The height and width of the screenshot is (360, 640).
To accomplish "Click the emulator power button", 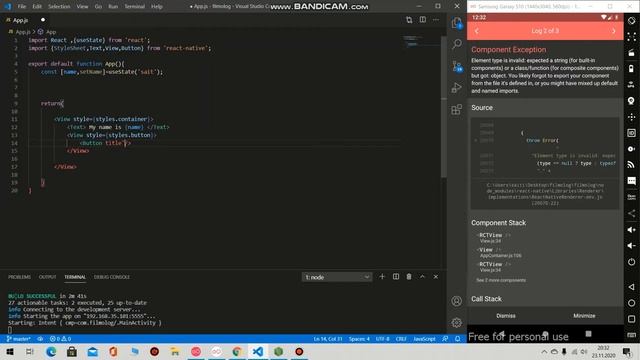I will click(x=631, y=262).
